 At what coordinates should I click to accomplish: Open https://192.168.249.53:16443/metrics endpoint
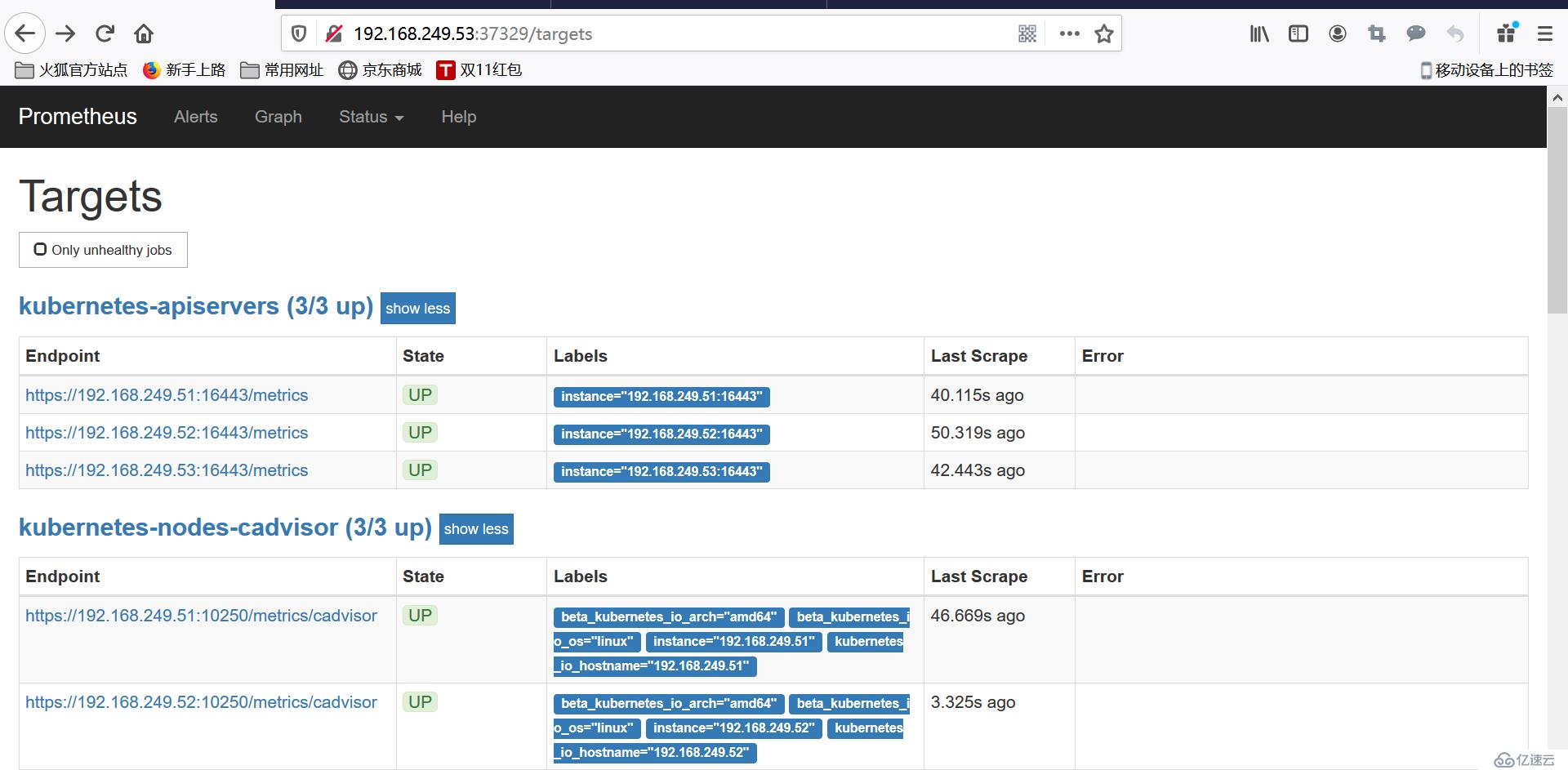[x=167, y=470]
